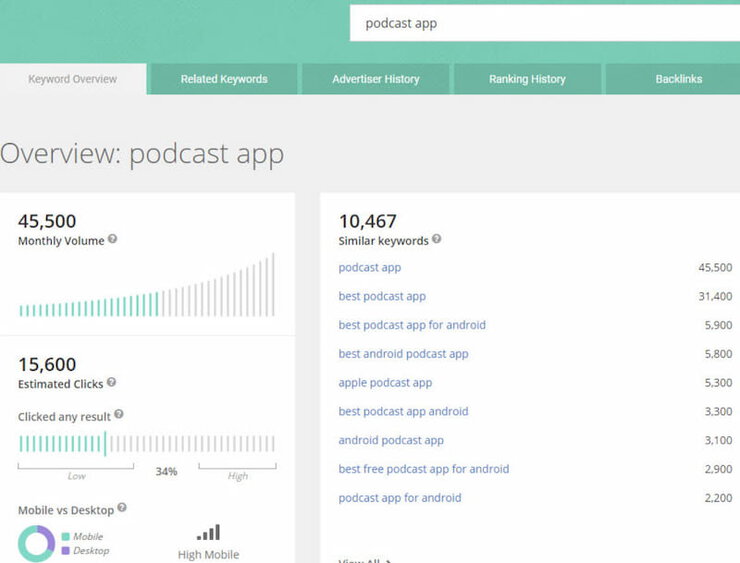The image size is (740, 563).
Task: Click the 'High Mobile' label
Action: coord(208,555)
